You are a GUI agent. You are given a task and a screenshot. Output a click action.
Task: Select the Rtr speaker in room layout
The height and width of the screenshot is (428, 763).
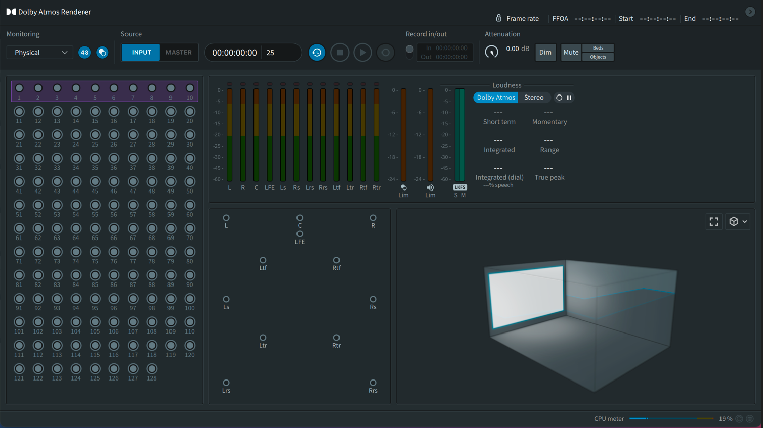pos(336,338)
